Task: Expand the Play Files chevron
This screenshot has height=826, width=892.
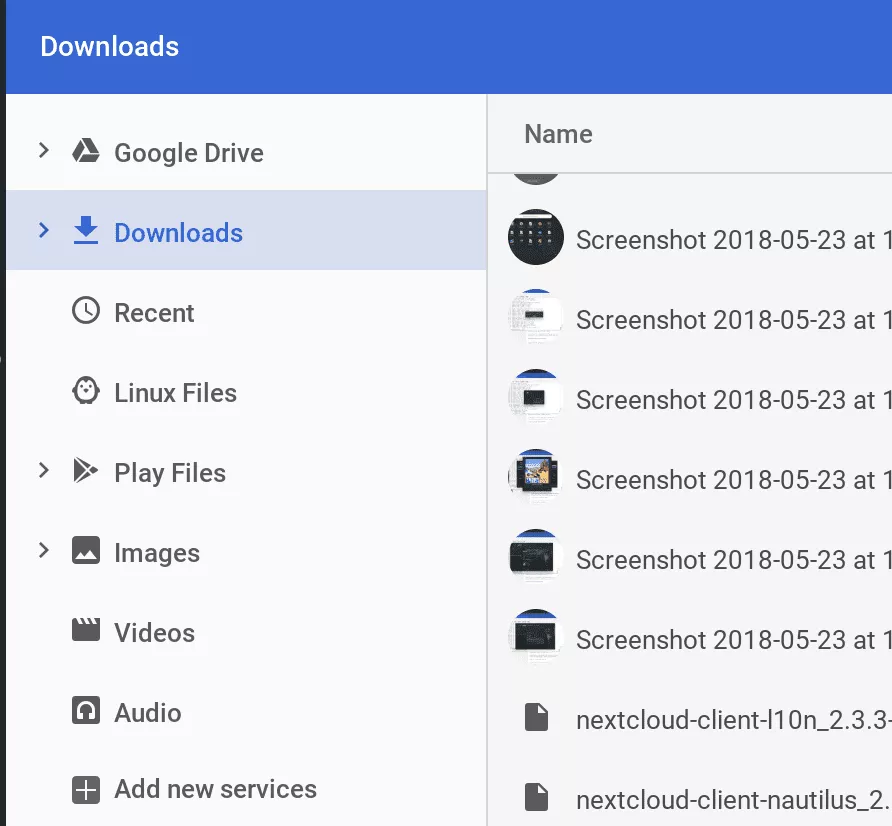Action: 43,470
